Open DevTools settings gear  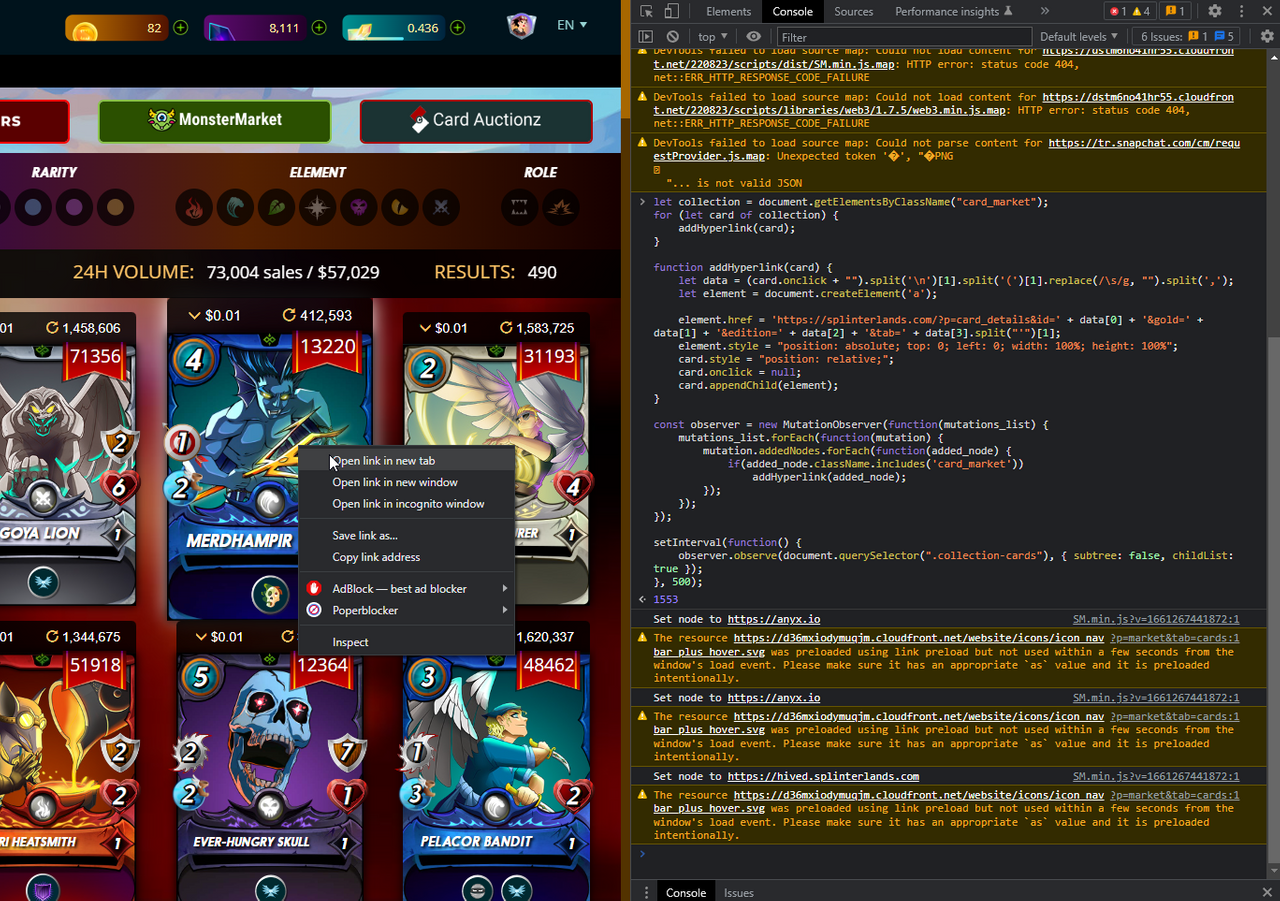[x=1215, y=11]
